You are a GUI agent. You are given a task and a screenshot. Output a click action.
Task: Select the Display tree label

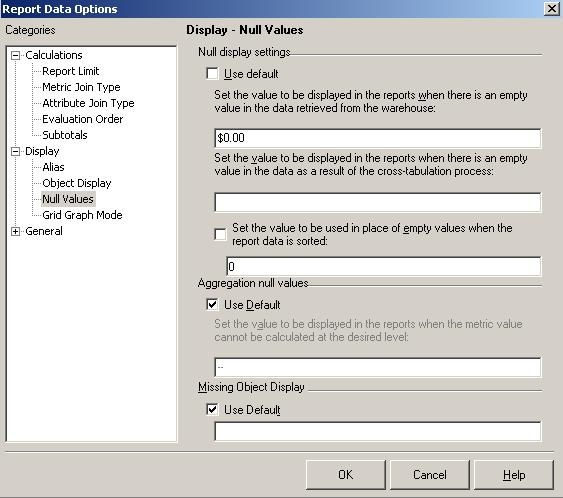(x=42, y=151)
